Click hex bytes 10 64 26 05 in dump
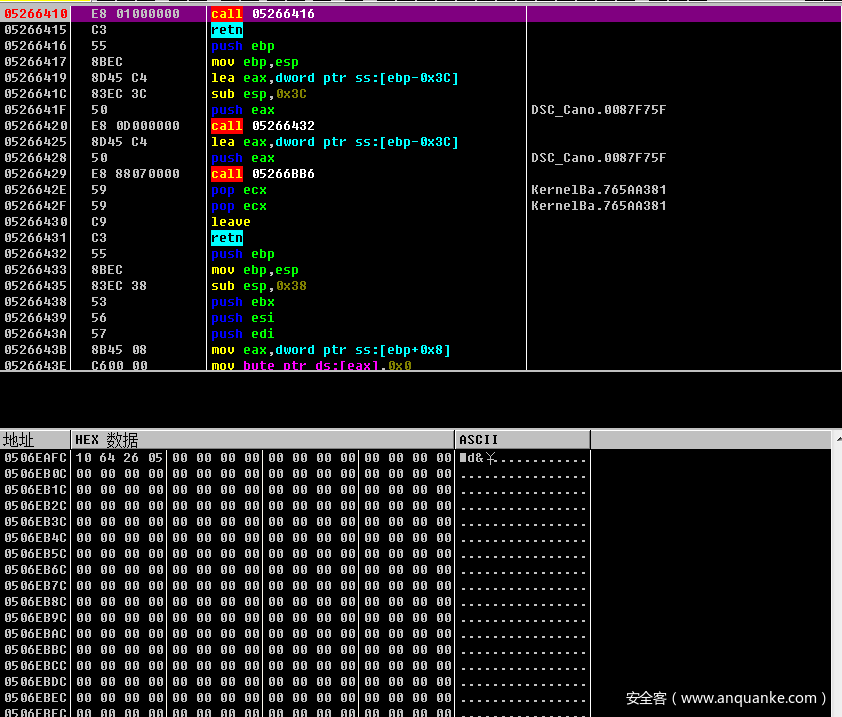The height and width of the screenshot is (717, 842). click(x=118, y=458)
